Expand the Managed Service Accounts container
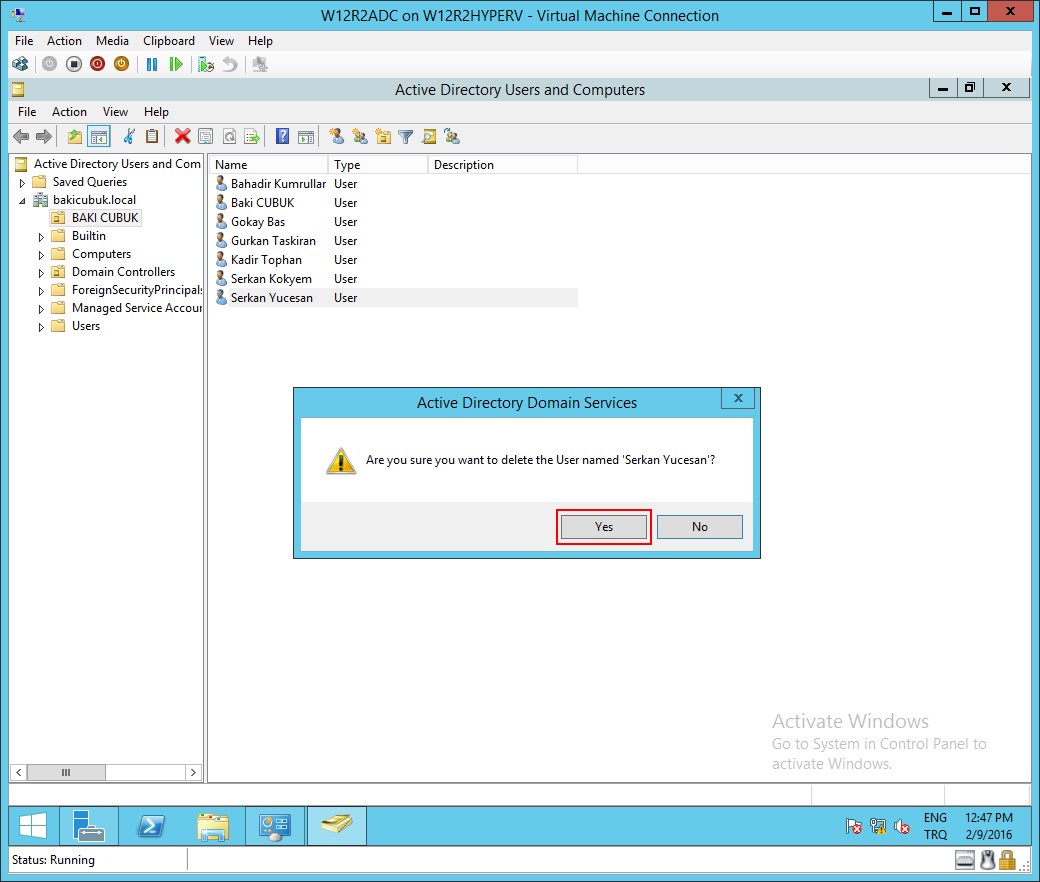 (x=41, y=308)
